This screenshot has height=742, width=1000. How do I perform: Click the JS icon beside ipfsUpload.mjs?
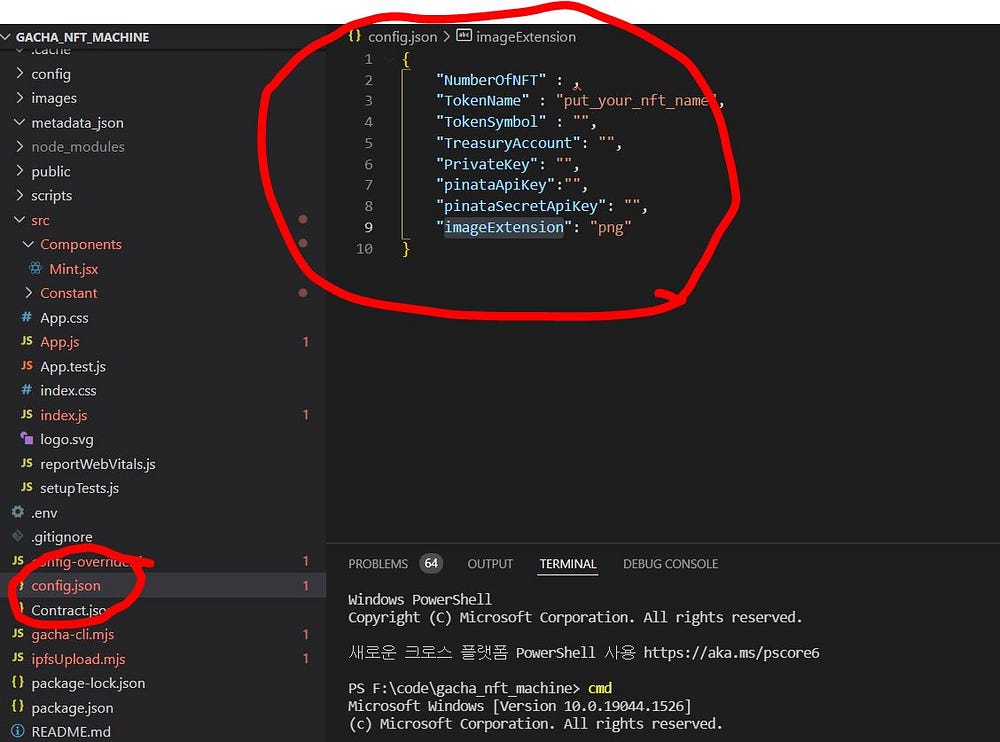pyautogui.click(x=18, y=658)
